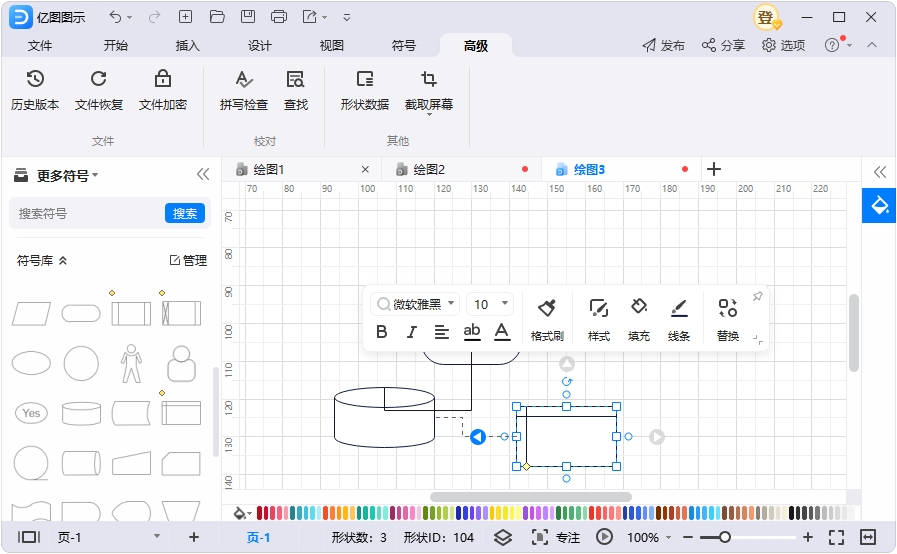This screenshot has width=897, height=554.
Task: Click the 格式刷 format painter
Action: click(x=547, y=319)
